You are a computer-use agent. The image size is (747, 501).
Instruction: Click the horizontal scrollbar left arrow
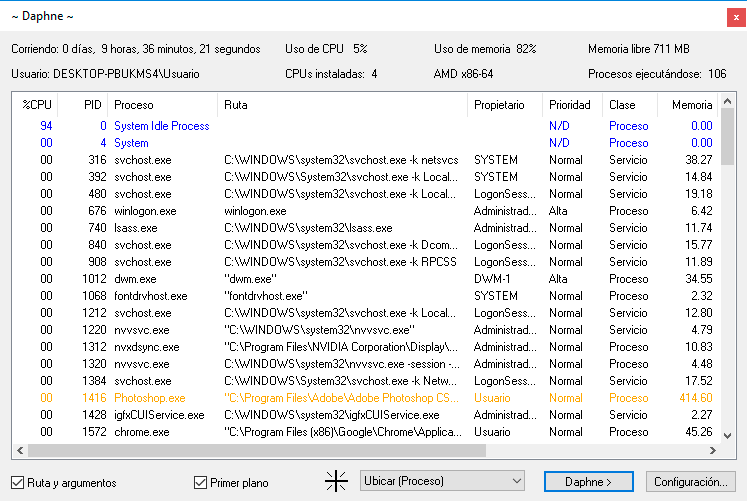point(20,451)
